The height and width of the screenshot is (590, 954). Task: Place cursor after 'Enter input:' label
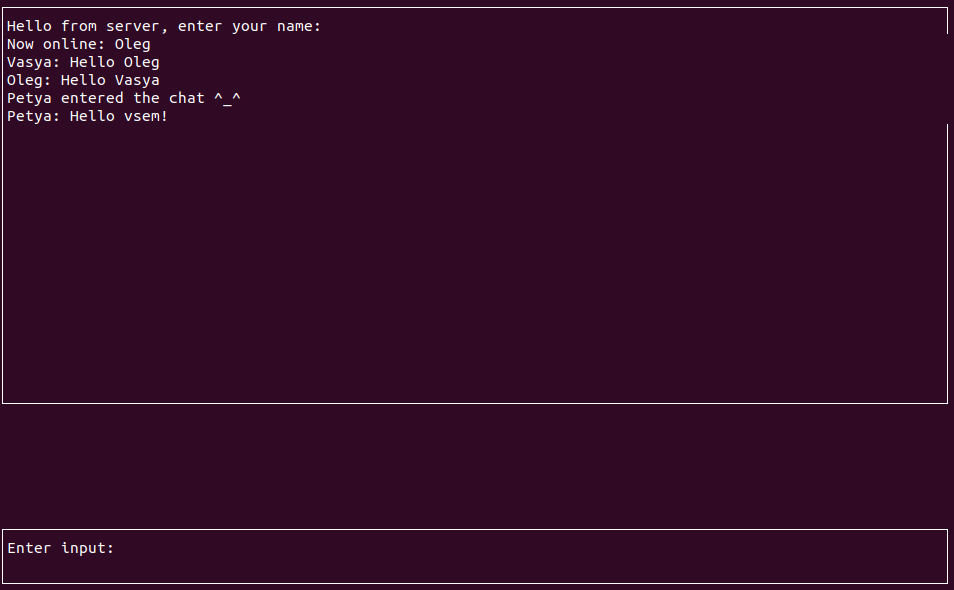(x=125, y=547)
